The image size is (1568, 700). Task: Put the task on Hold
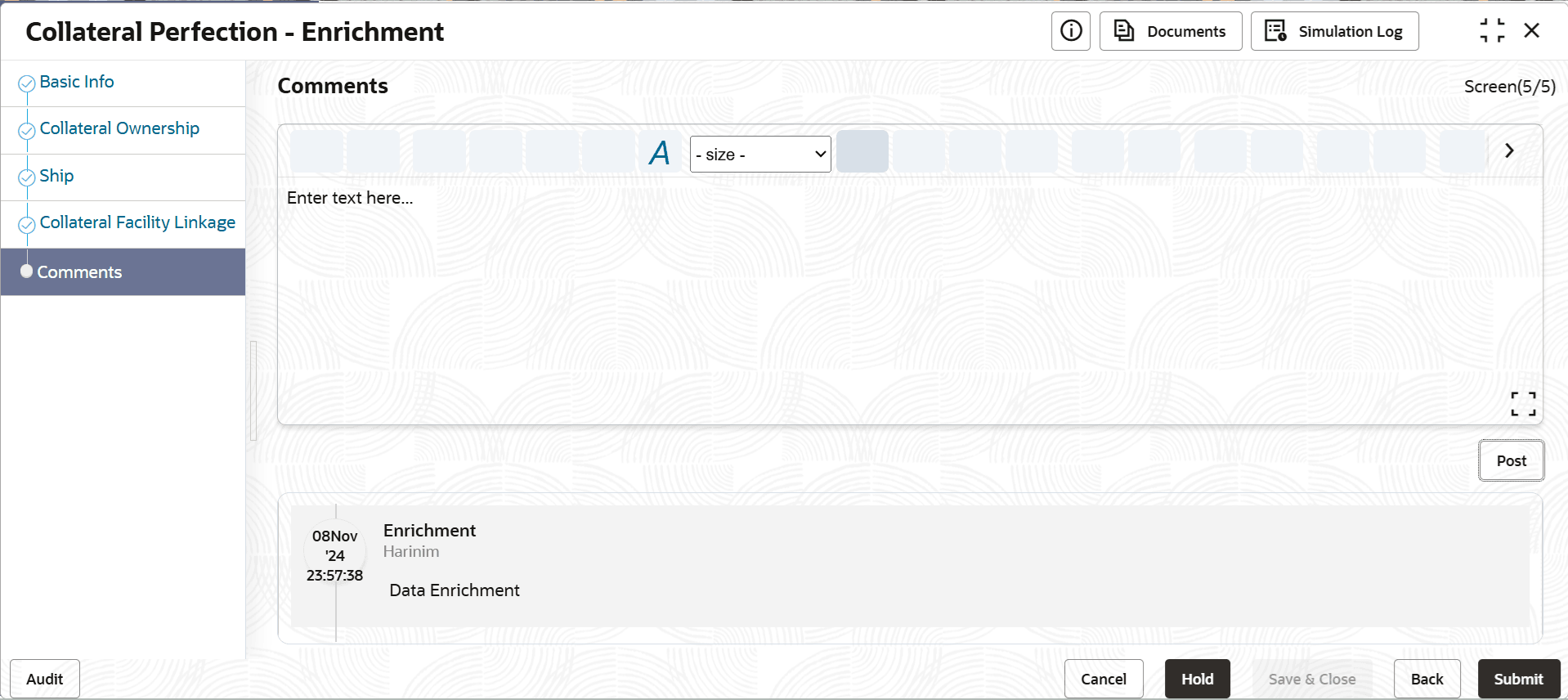pyautogui.click(x=1197, y=679)
